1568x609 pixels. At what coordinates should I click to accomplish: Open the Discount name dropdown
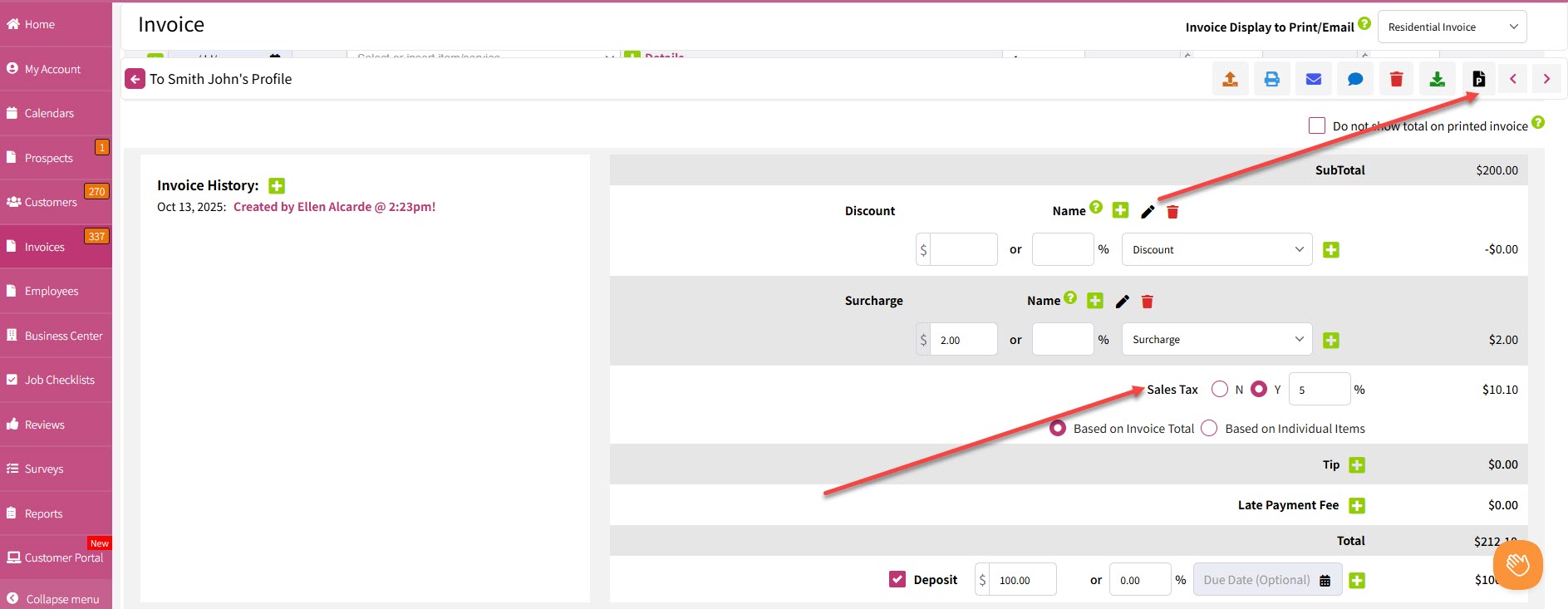pos(1217,249)
